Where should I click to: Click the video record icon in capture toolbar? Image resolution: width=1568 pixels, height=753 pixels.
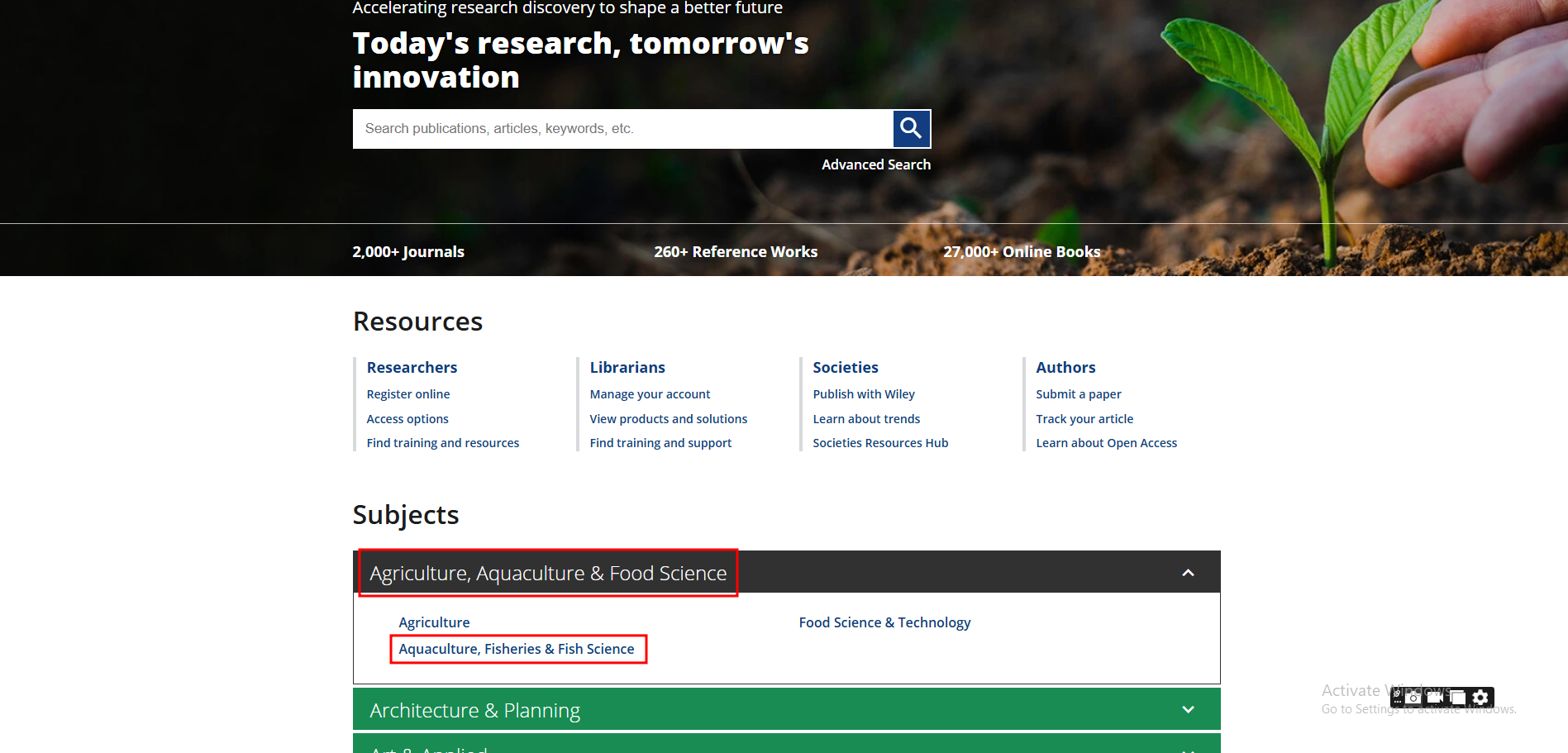1435,698
